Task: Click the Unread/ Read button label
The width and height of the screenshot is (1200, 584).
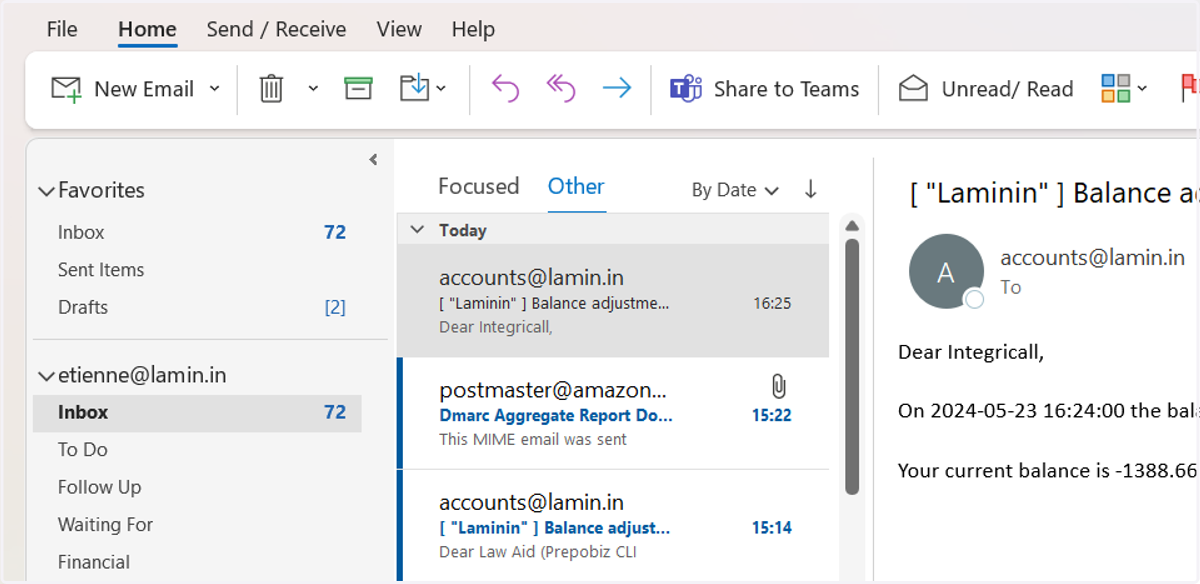Action: (x=1007, y=89)
